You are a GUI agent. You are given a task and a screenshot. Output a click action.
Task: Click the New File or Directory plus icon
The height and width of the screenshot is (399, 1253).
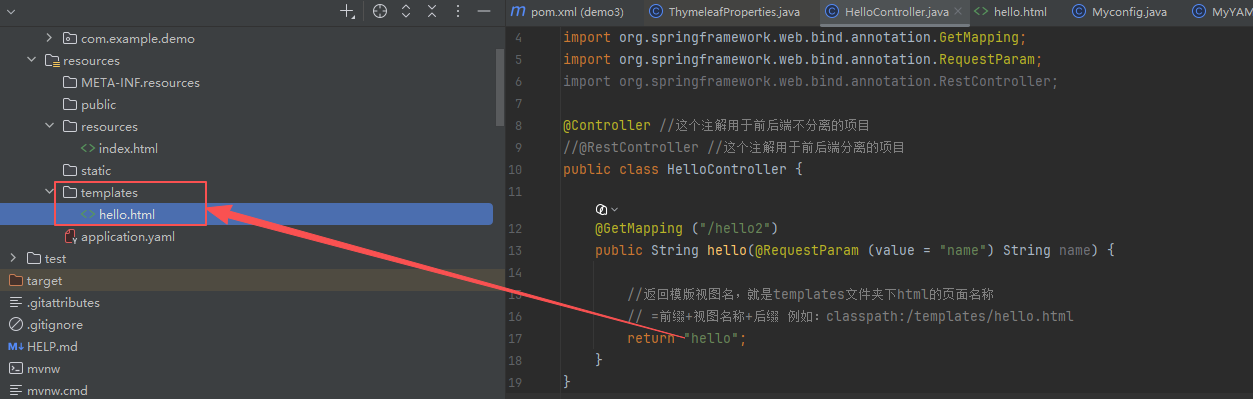click(x=347, y=11)
